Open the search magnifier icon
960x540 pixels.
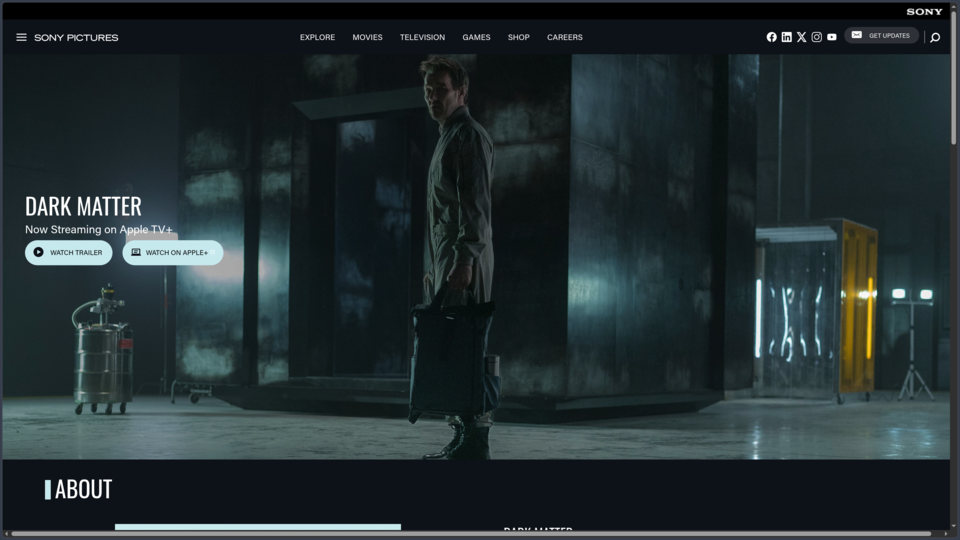tap(935, 38)
